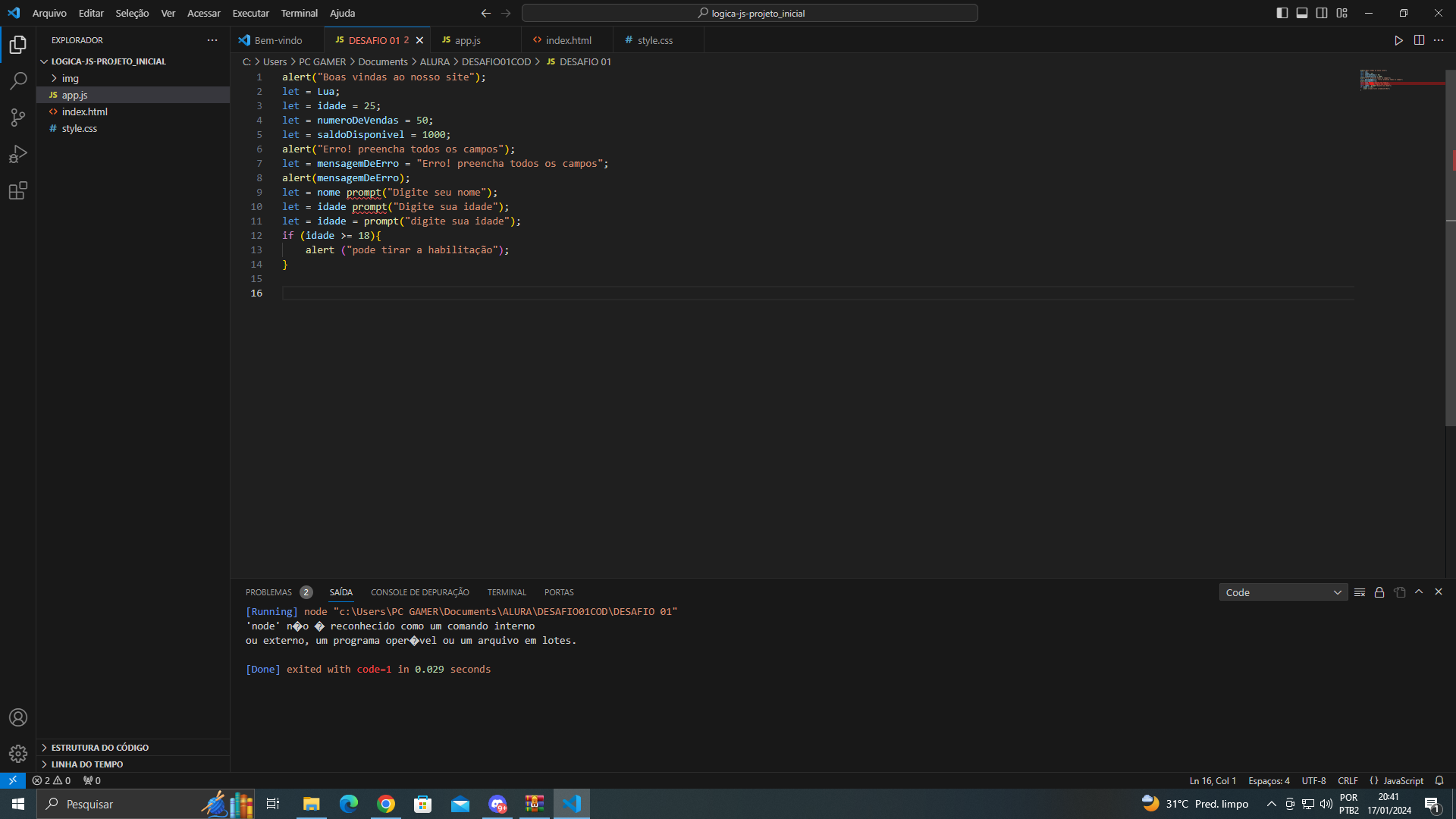Open the Terminal menu

coord(299,13)
